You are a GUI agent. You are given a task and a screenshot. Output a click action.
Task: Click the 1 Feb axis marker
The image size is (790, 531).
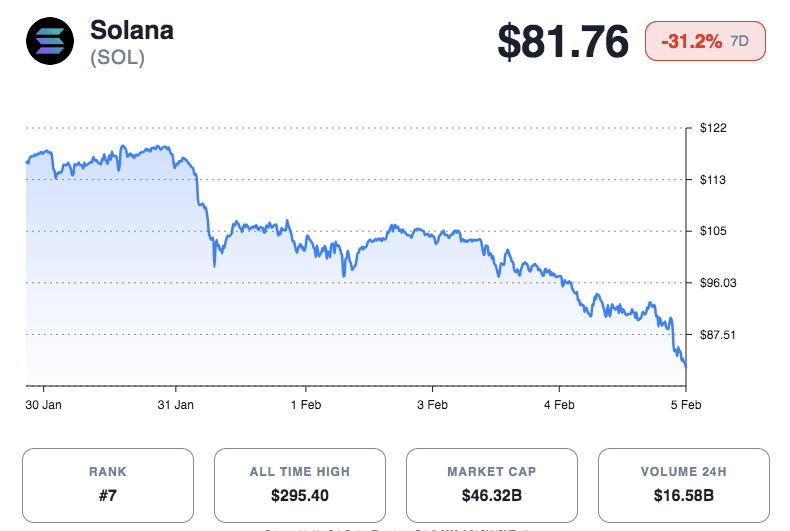click(x=305, y=405)
